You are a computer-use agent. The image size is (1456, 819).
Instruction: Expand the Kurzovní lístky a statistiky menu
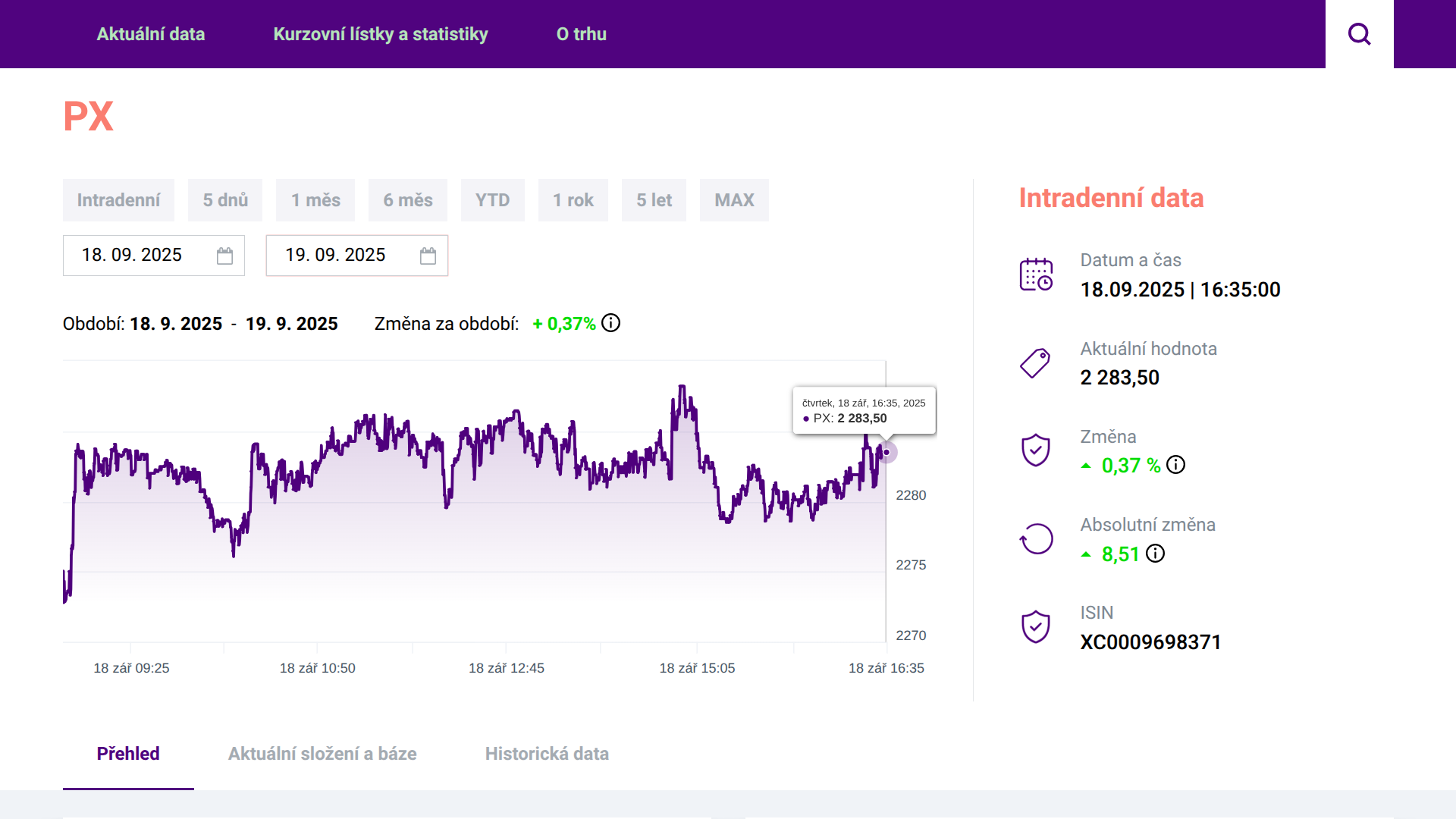tap(381, 34)
